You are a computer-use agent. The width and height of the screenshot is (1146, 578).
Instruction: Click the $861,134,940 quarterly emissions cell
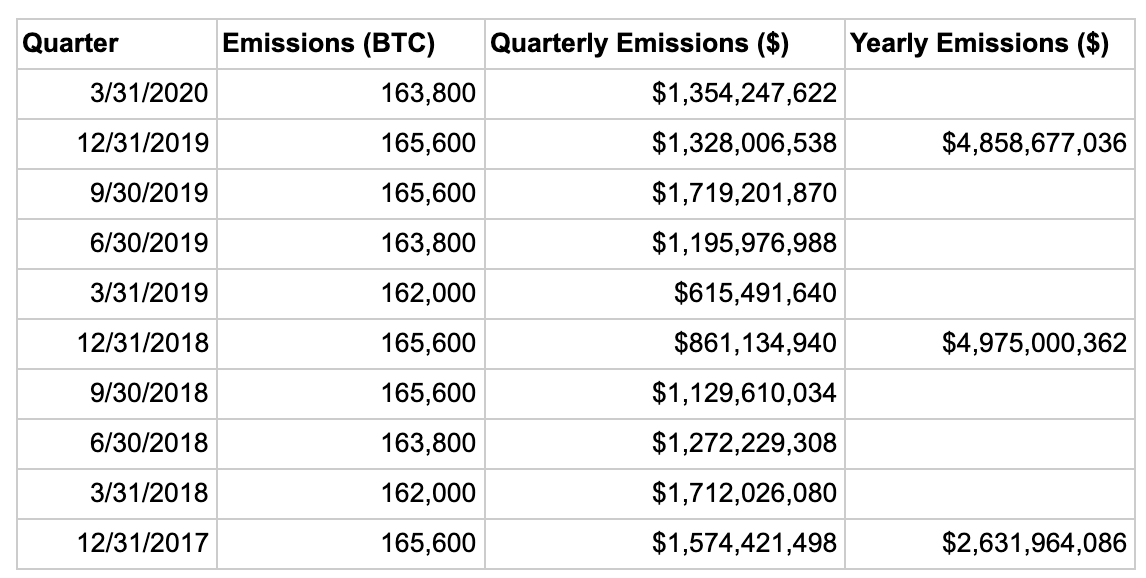(x=755, y=344)
